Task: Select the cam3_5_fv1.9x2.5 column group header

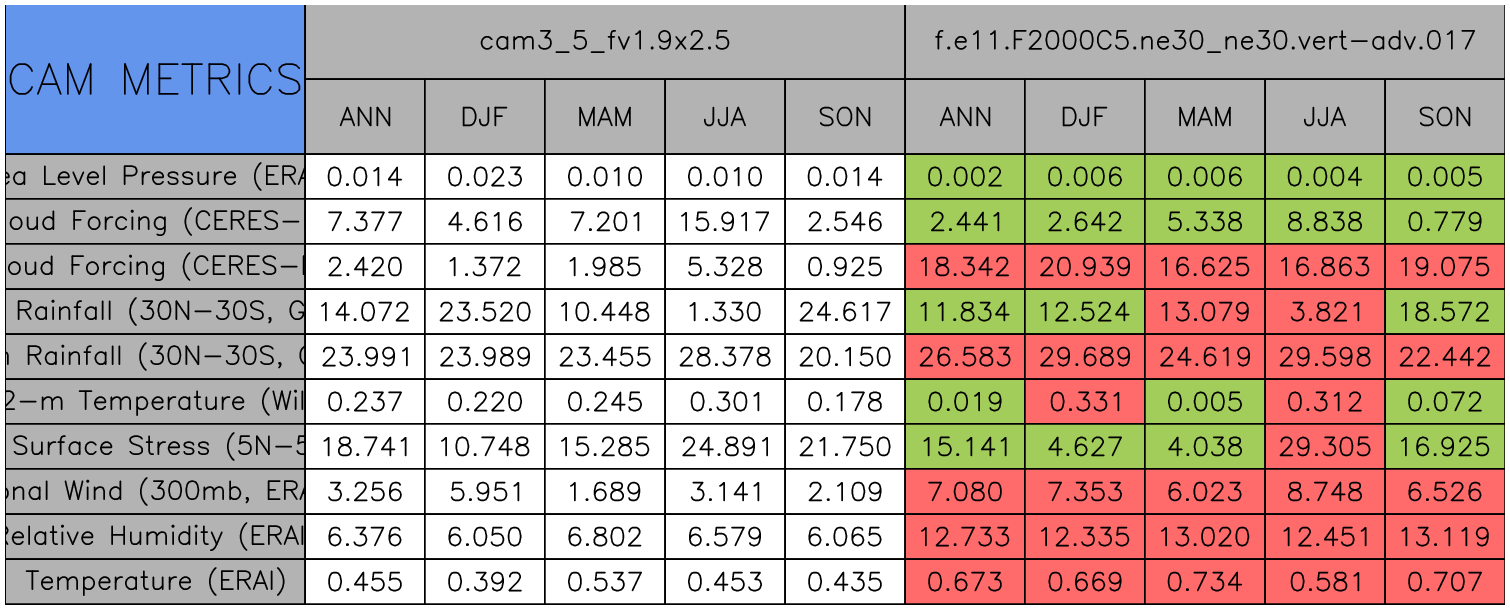Action: click(x=604, y=41)
